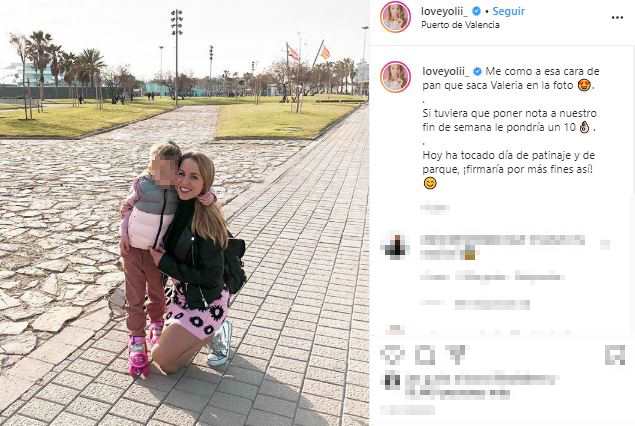
Task: Click the blurred comment bubble icon
Action: coord(425,355)
